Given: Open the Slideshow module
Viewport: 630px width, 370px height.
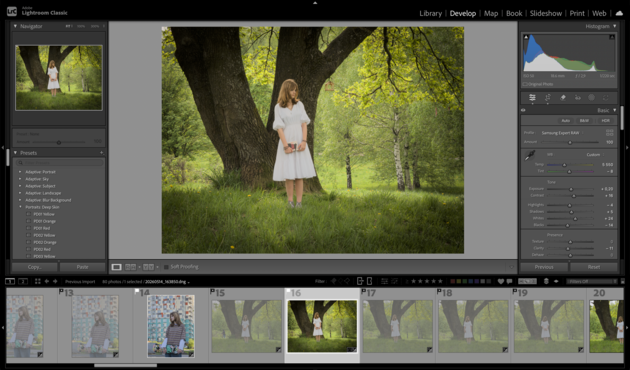Looking at the screenshot, I should tap(546, 13).
